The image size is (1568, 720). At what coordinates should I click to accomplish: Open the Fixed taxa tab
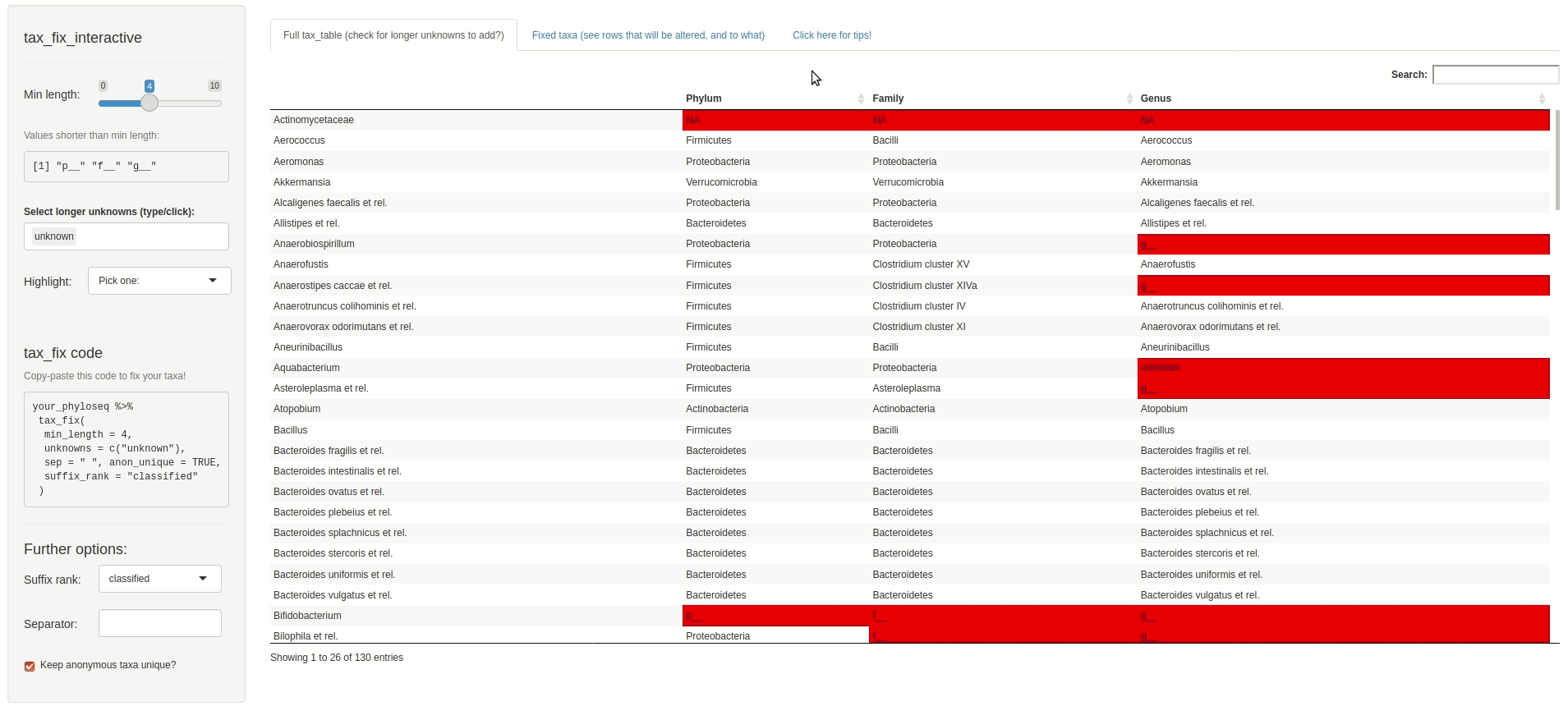click(648, 35)
